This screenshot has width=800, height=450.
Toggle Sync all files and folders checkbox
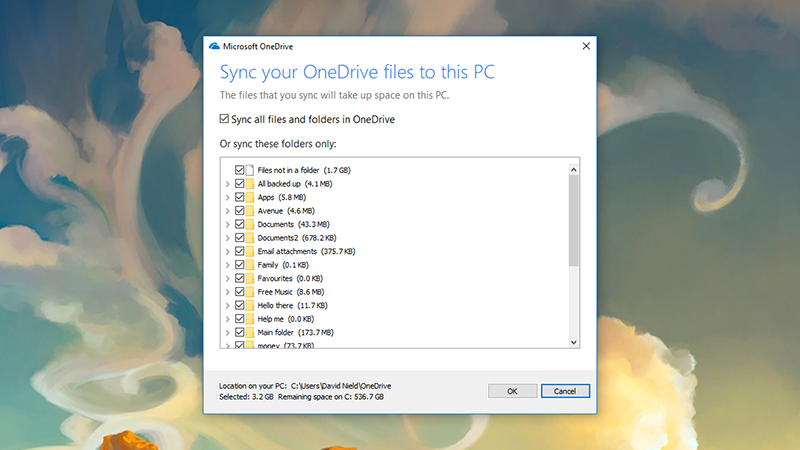click(x=224, y=119)
